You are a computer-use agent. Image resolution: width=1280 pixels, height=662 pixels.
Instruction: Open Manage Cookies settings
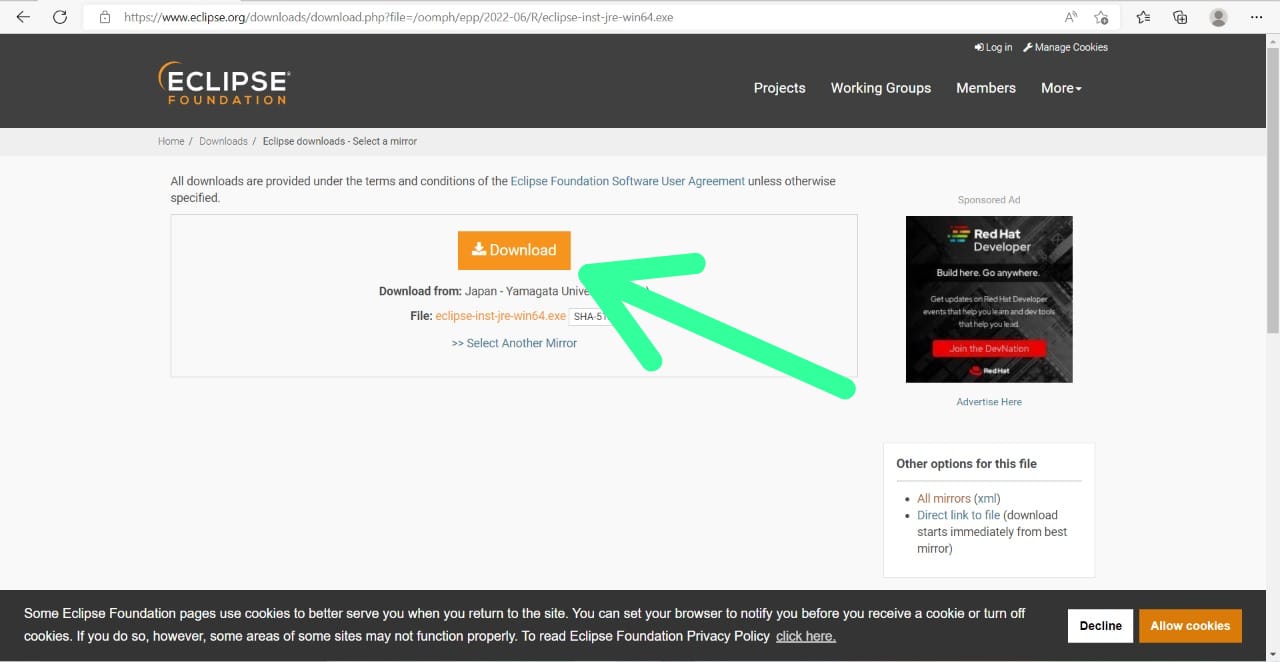point(1065,47)
